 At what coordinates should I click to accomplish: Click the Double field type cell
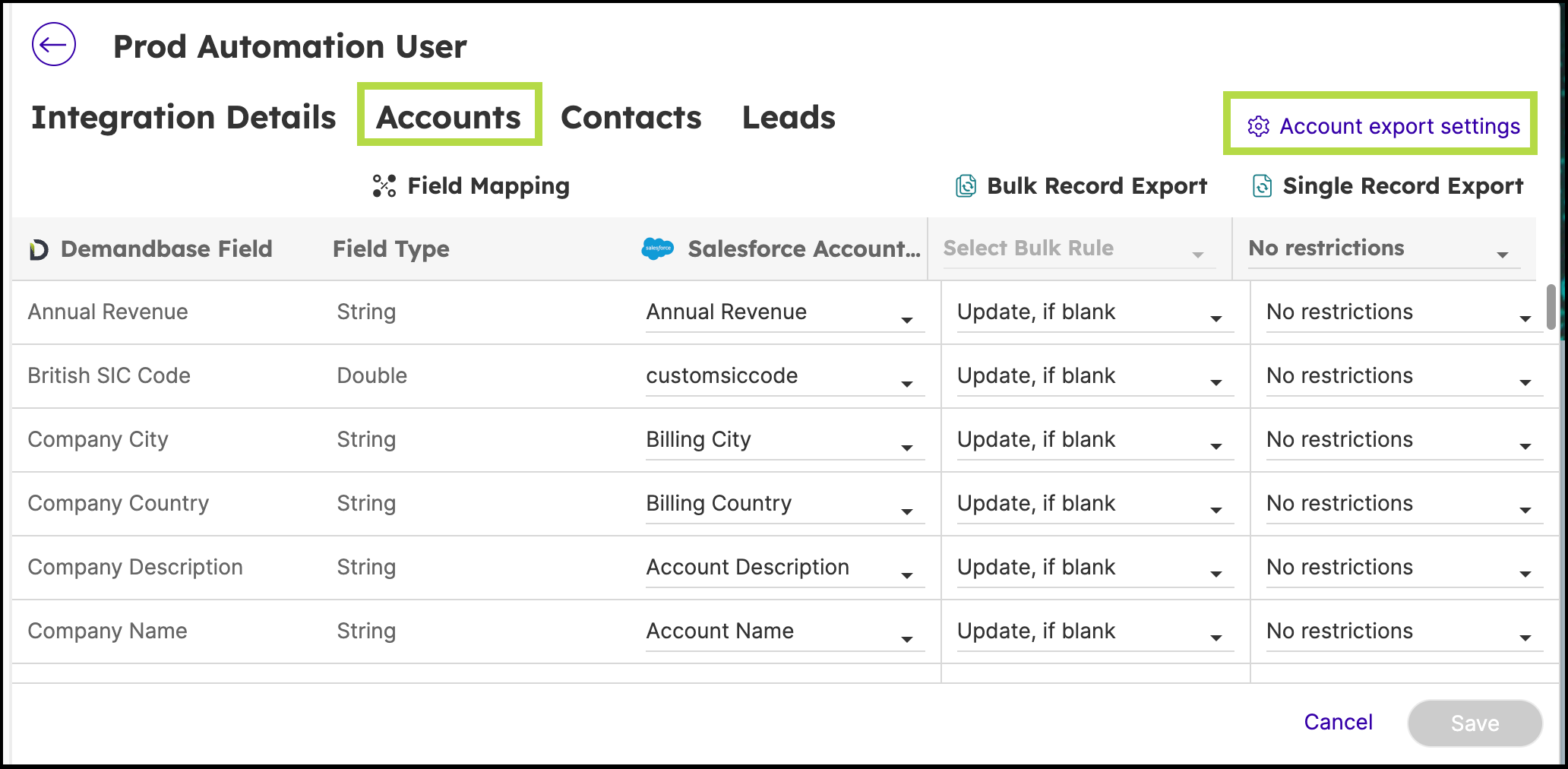(371, 375)
